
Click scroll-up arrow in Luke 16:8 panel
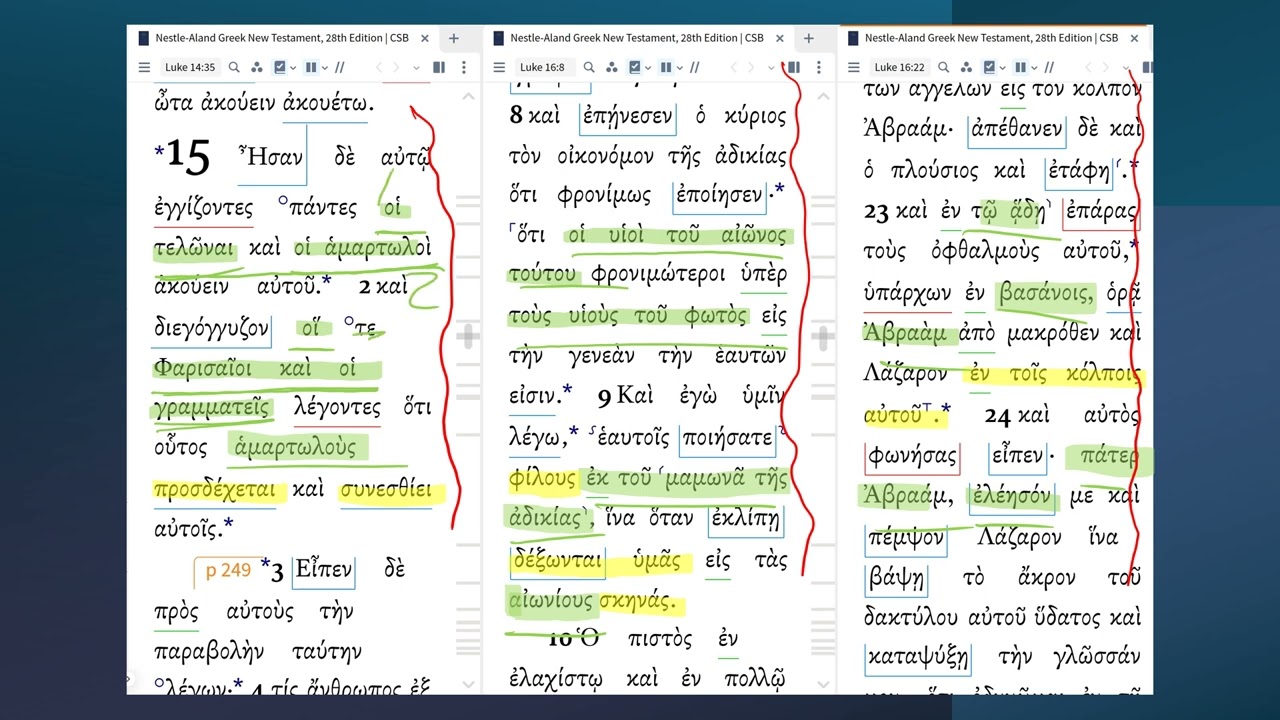823,97
